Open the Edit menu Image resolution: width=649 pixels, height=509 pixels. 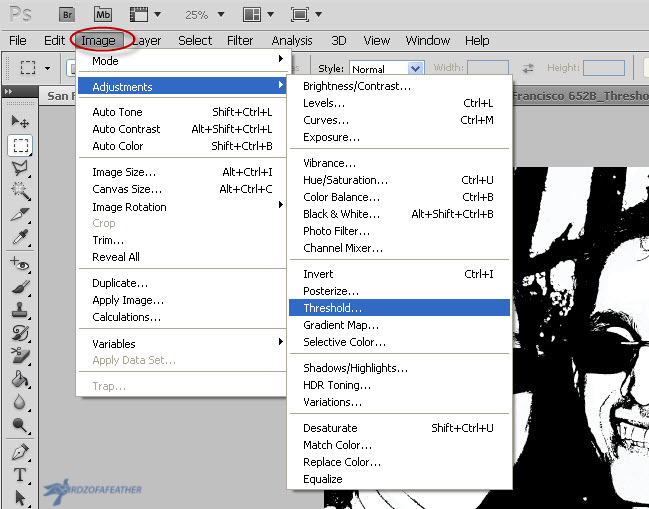point(54,41)
